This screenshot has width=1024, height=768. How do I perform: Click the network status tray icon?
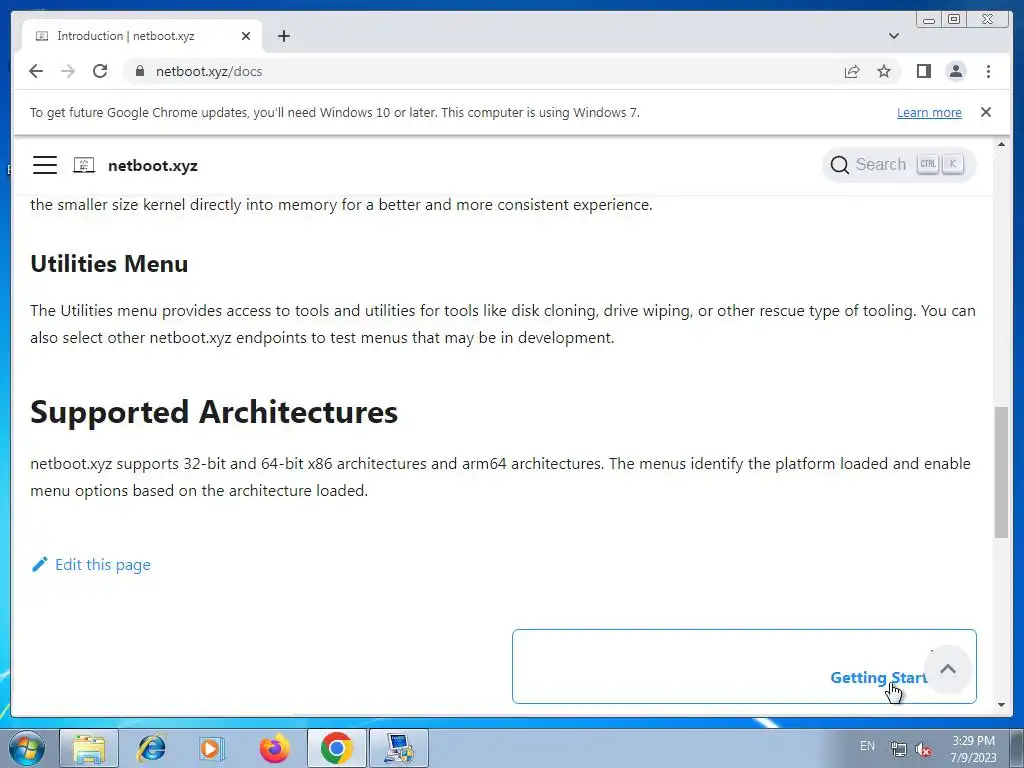pyautogui.click(x=899, y=749)
